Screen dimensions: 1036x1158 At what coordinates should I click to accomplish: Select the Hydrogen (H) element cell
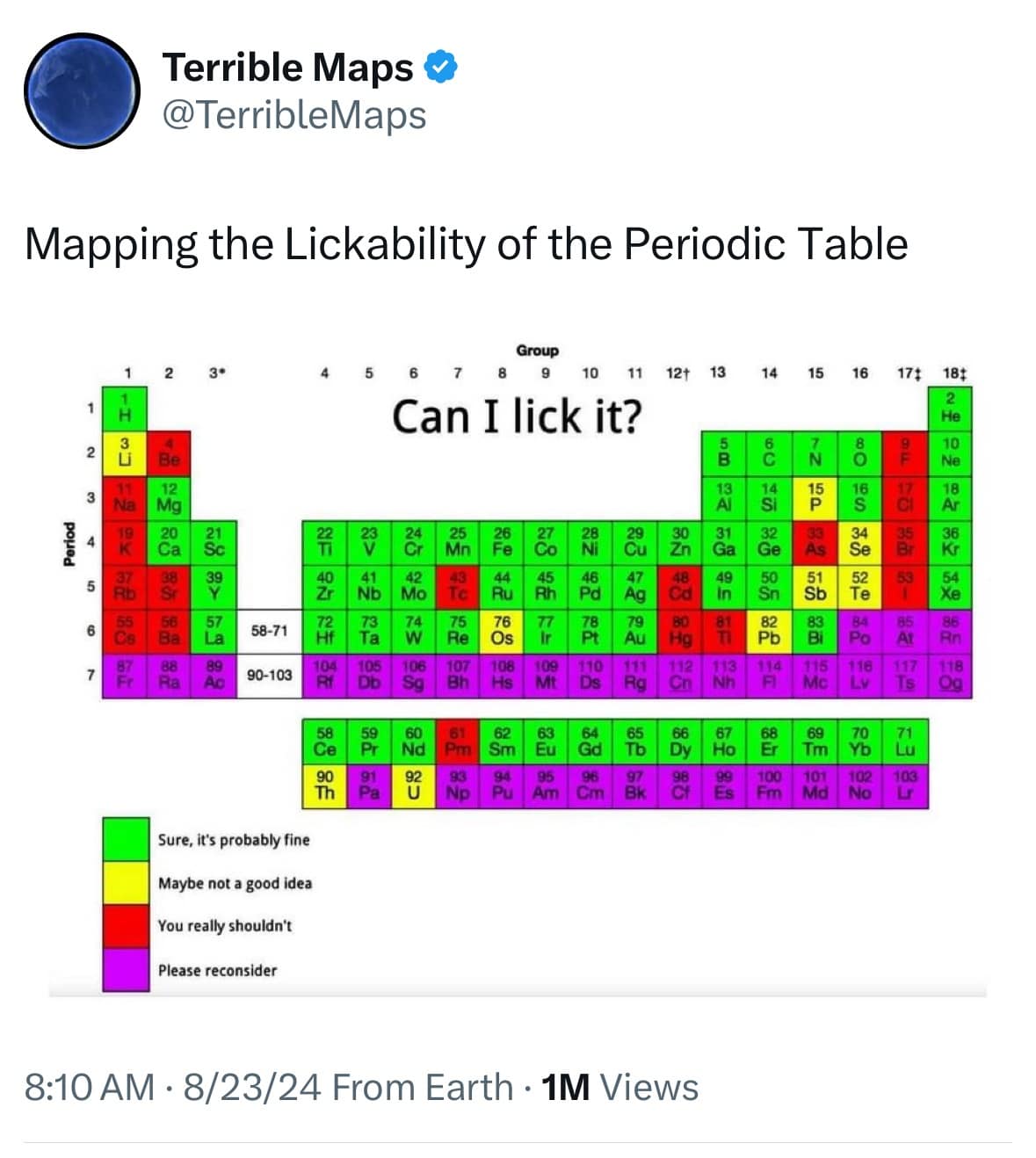[125, 408]
